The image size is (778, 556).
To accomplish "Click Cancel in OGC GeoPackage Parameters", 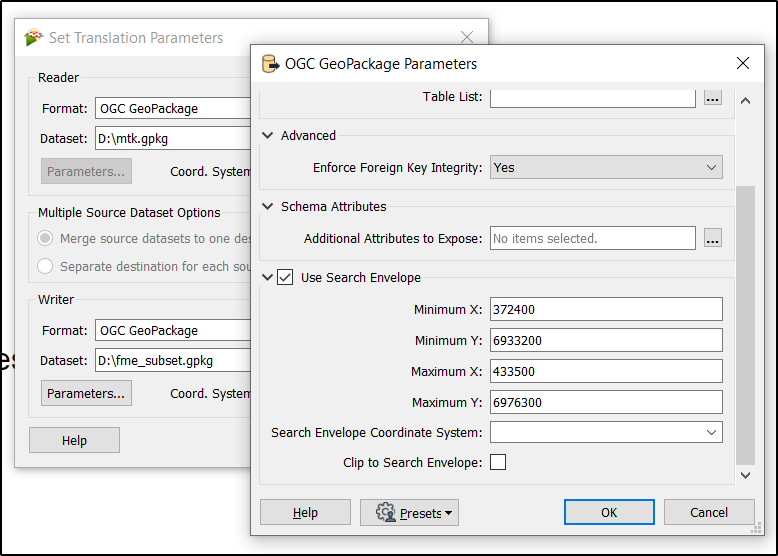I will pos(709,512).
